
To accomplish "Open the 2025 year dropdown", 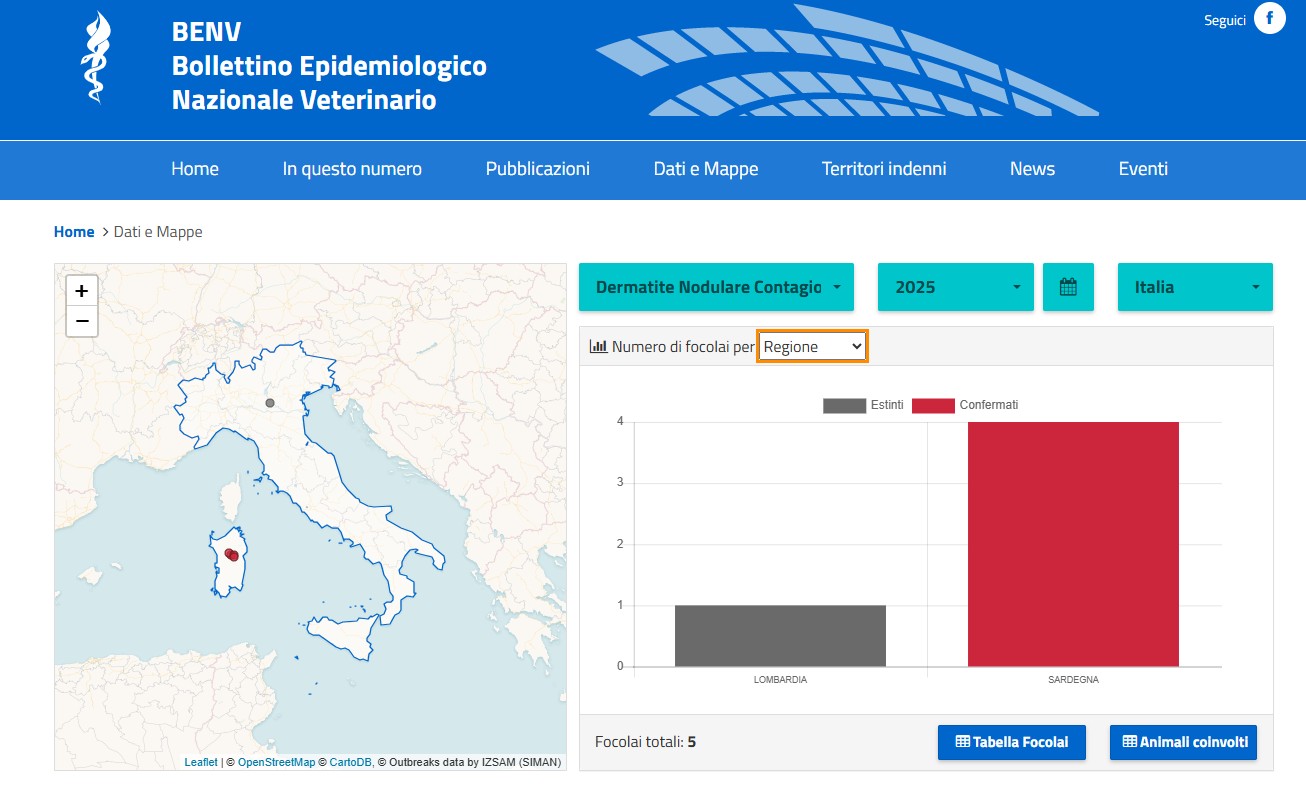I will (x=956, y=287).
